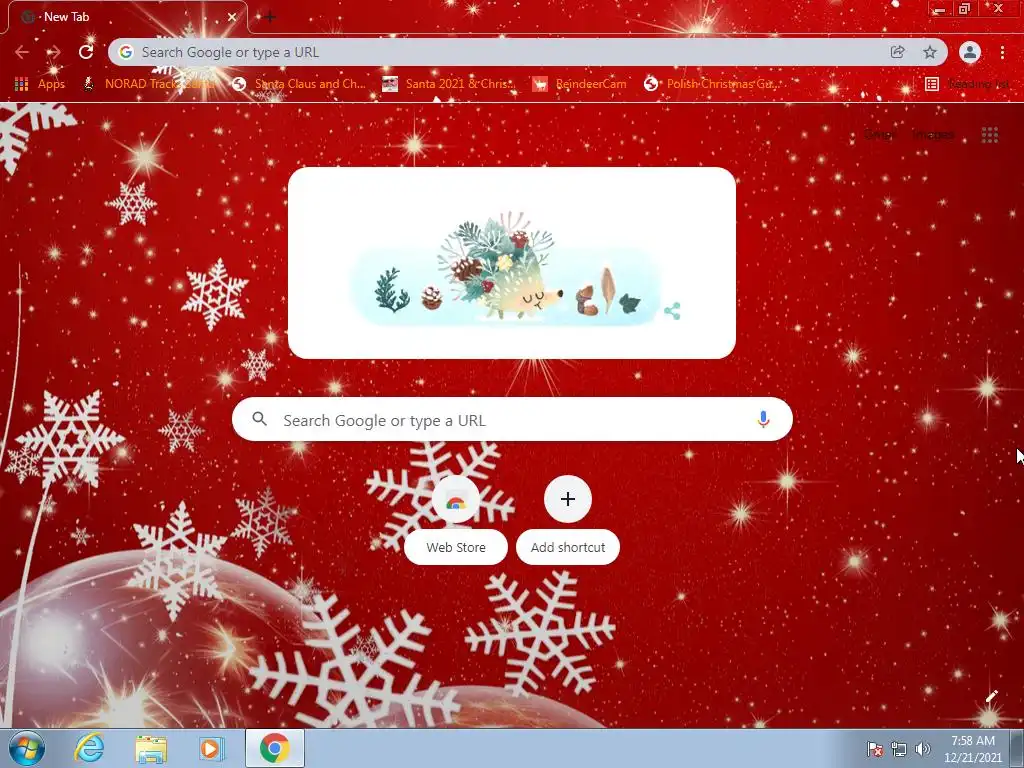Open the Google apps grid launcher

click(x=989, y=135)
